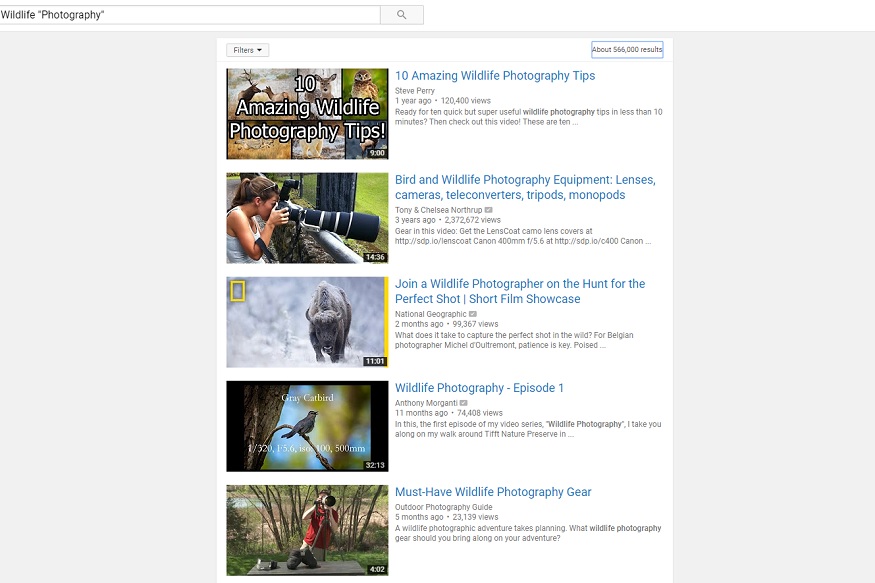Open bison thumbnail of National Geographic video

point(307,322)
